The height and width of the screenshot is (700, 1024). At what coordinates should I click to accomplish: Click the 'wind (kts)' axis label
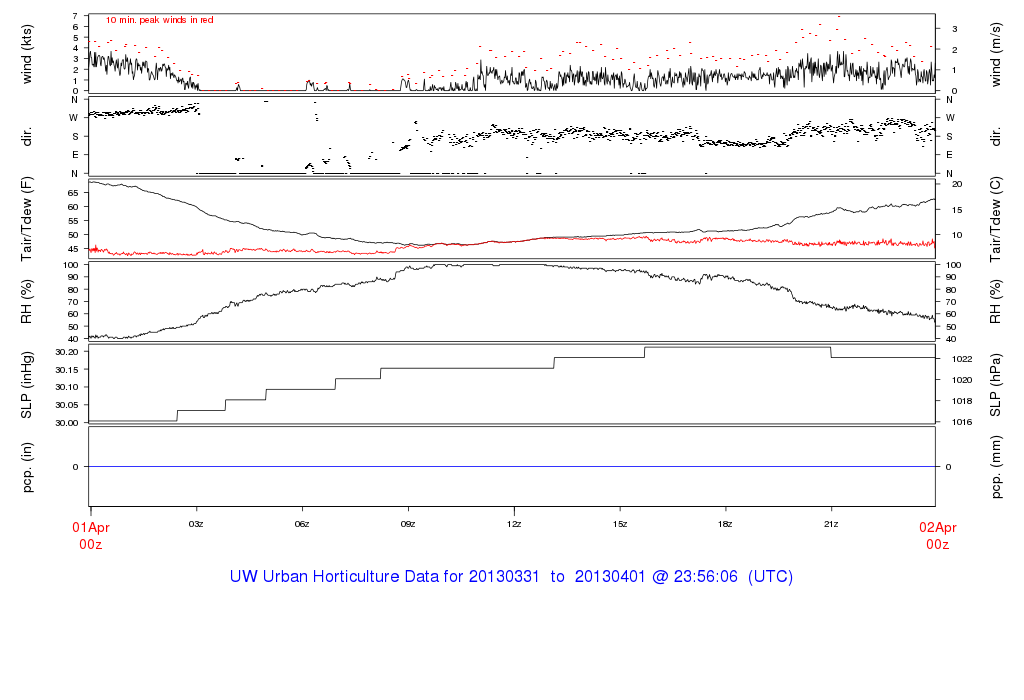(x=27, y=54)
